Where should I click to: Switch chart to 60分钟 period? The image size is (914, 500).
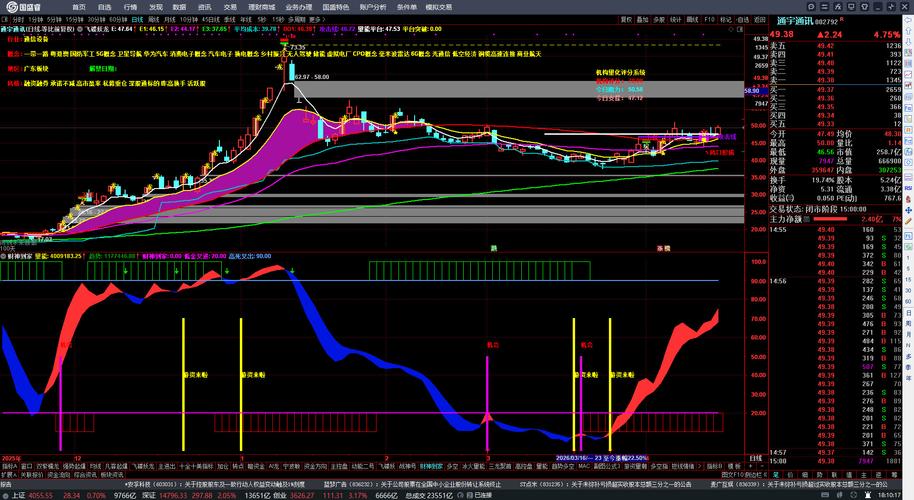click(118, 19)
